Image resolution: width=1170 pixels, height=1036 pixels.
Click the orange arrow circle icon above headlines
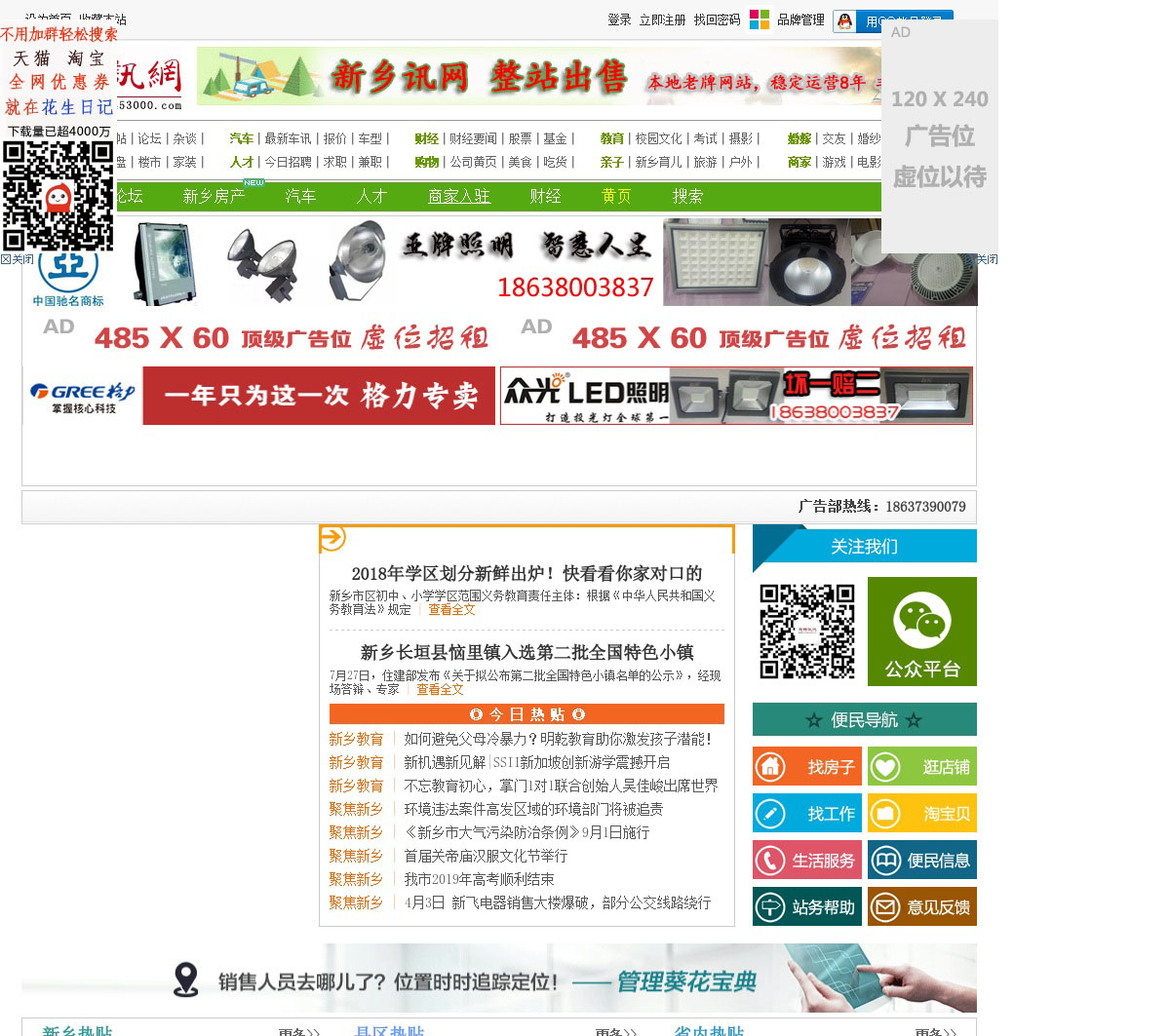pos(332,537)
